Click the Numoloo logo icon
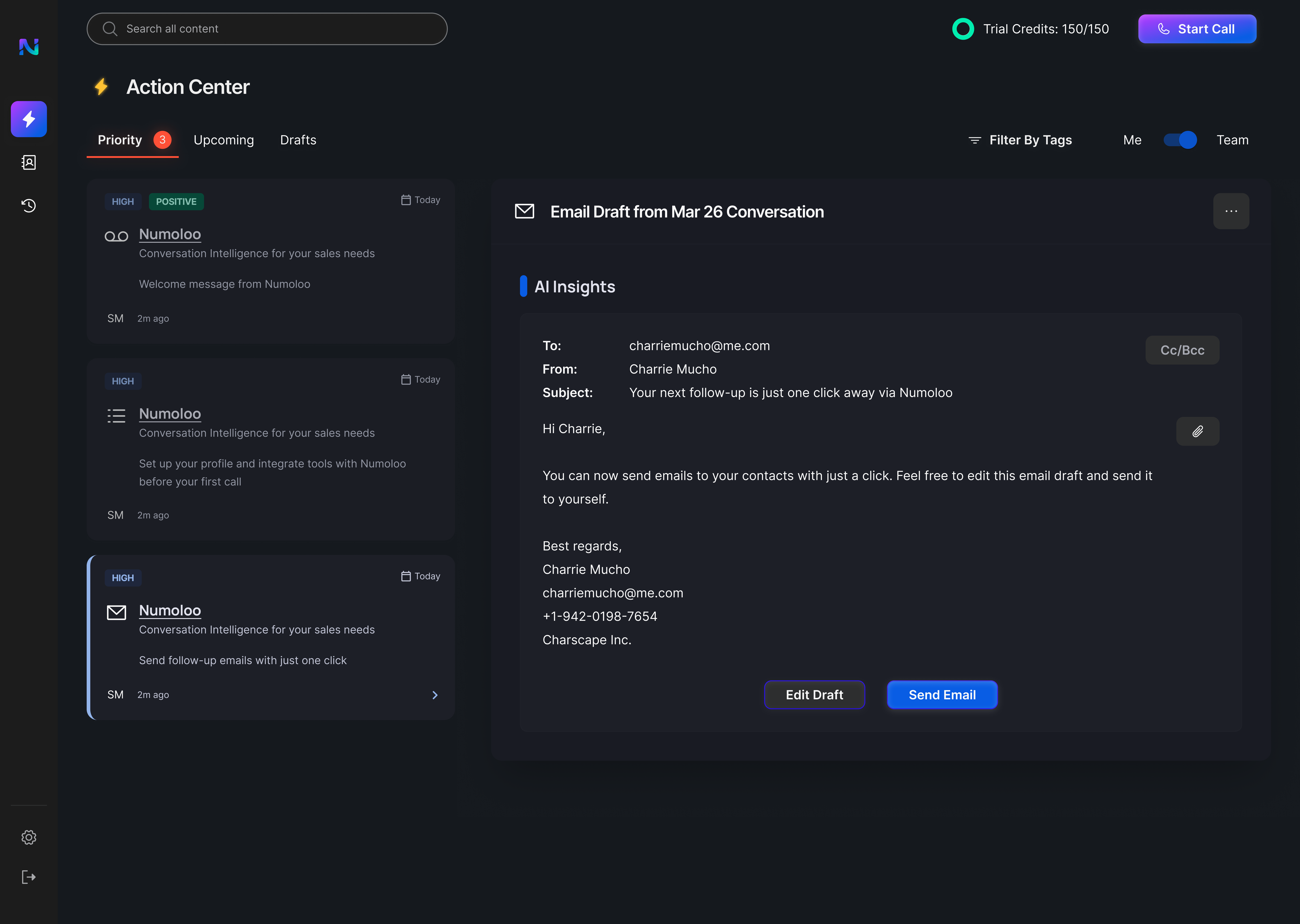Image resolution: width=1300 pixels, height=924 pixels. coord(29,47)
